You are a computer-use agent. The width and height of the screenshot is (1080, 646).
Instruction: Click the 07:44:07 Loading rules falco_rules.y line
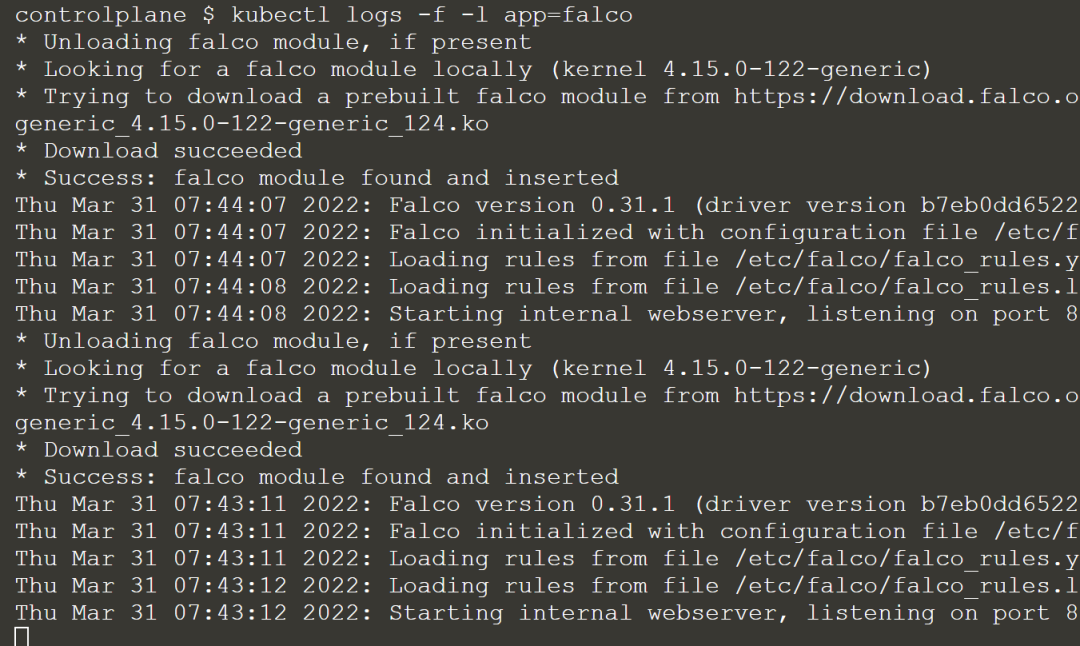pos(548,260)
